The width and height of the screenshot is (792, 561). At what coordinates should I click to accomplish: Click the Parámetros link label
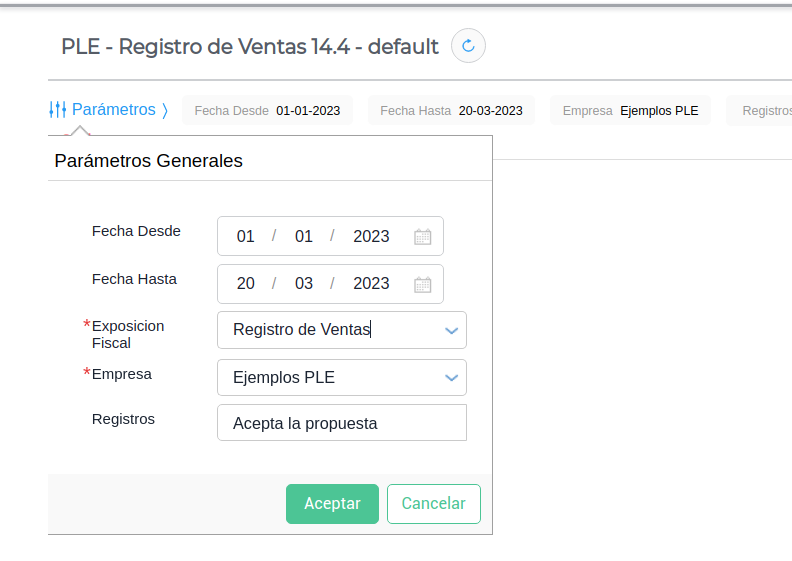[114, 110]
